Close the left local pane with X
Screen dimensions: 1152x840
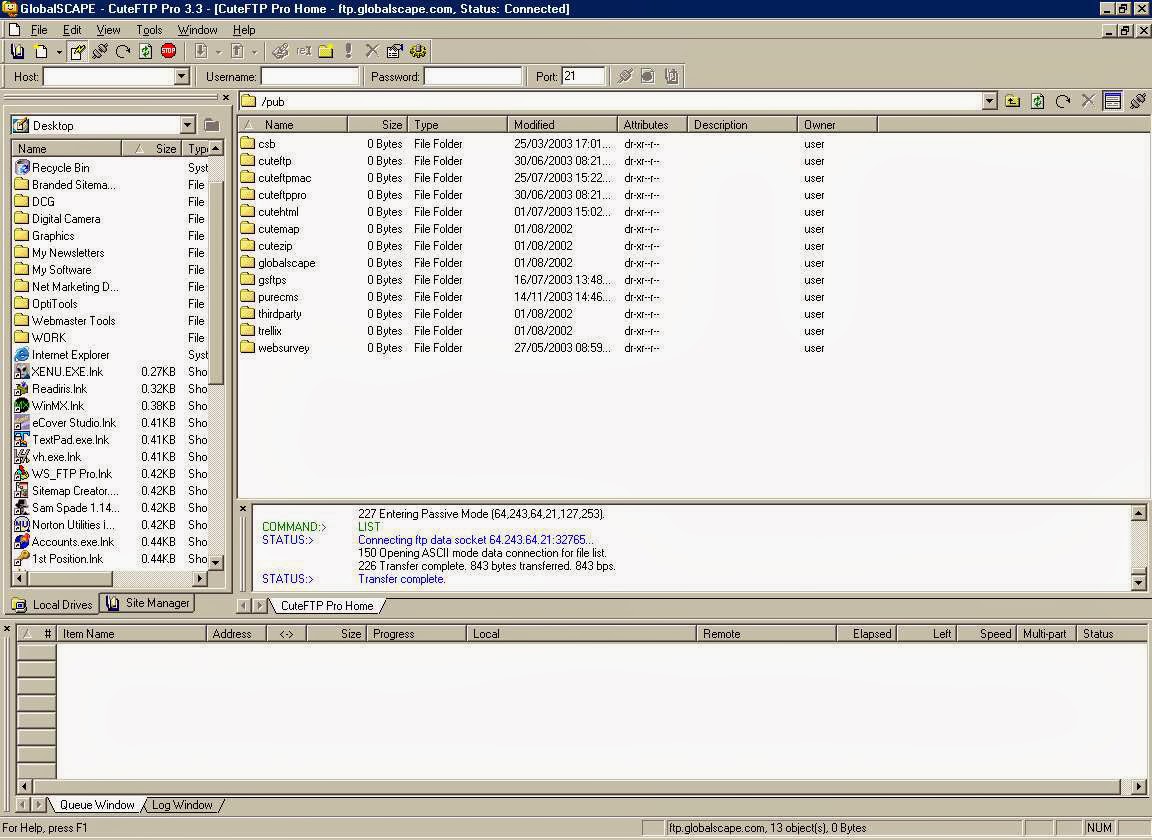coord(226,97)
